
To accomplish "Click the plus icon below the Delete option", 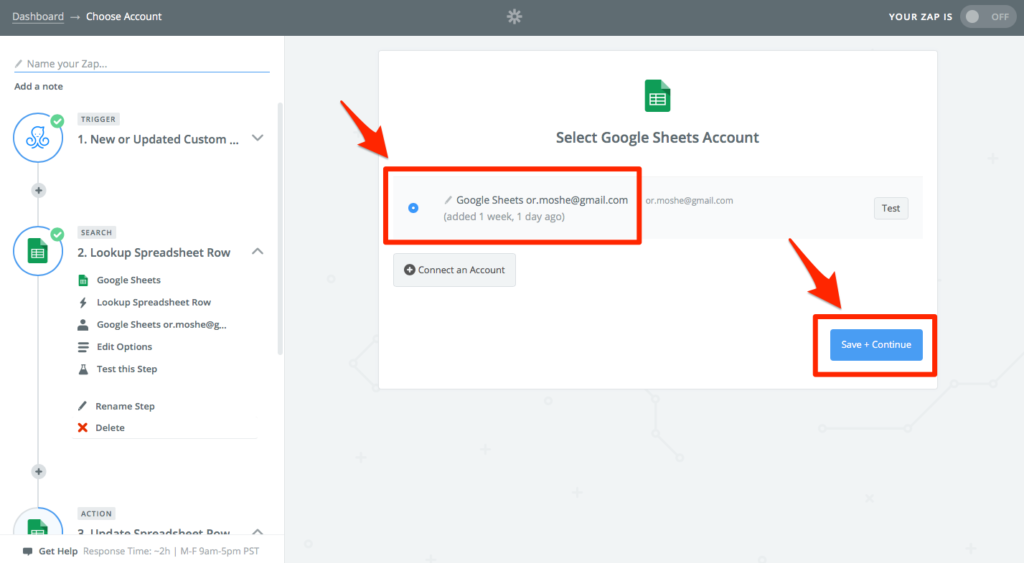I will pos(39,472).
